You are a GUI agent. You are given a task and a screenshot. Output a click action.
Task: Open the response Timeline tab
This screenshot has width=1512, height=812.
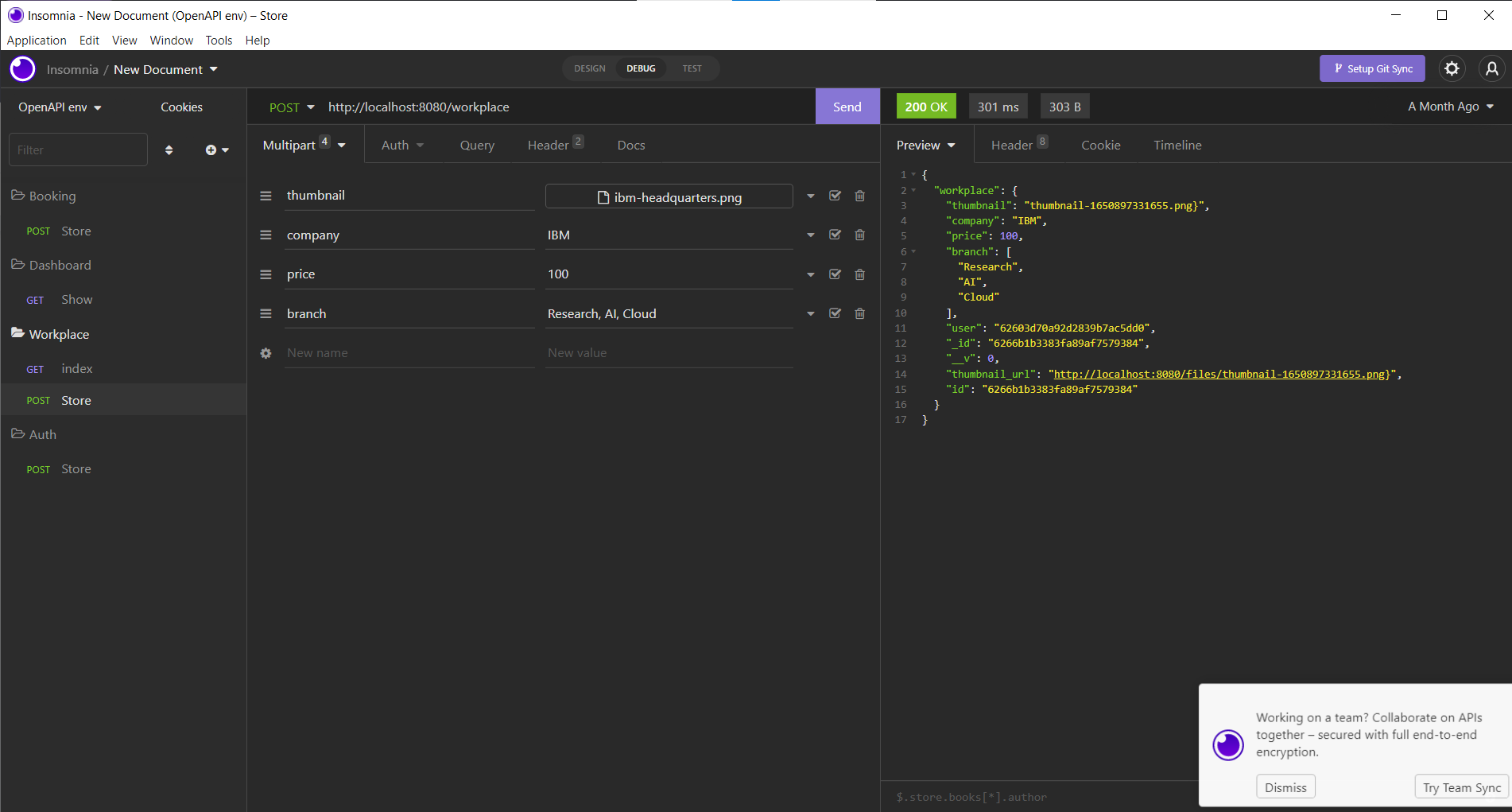[1177, 145]
